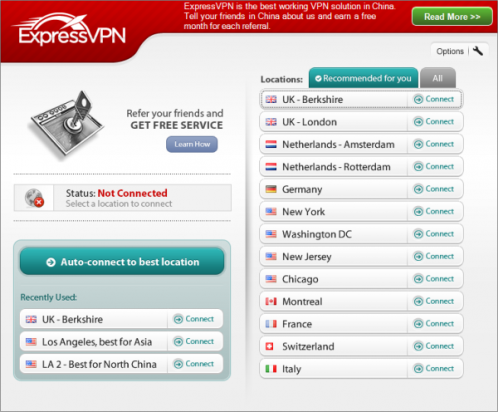The width and height of the screenshot is (498, 412).
Task: Connect to UK - Berkshire in Locations list
Action: (434, 99)
